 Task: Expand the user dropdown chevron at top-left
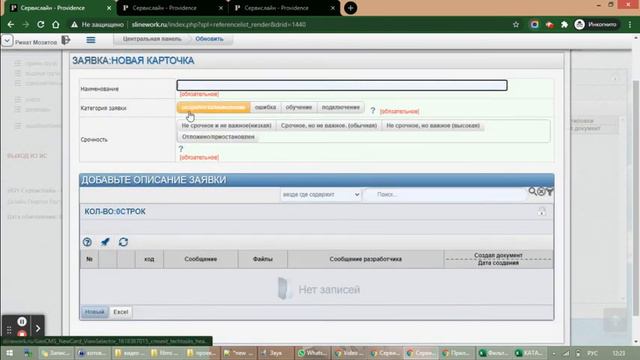(7, 41)
